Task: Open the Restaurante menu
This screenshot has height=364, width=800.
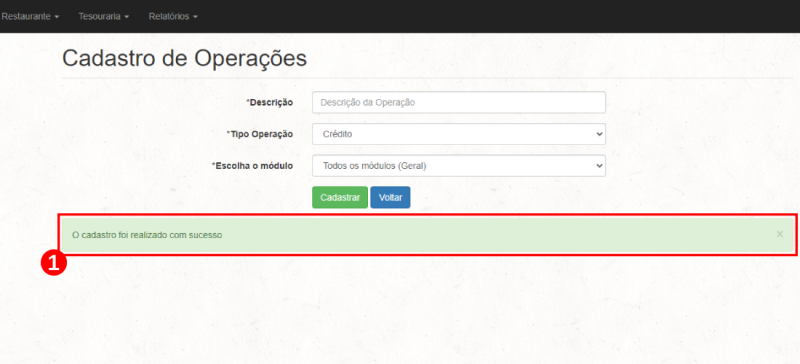Action: click(30, 16)
